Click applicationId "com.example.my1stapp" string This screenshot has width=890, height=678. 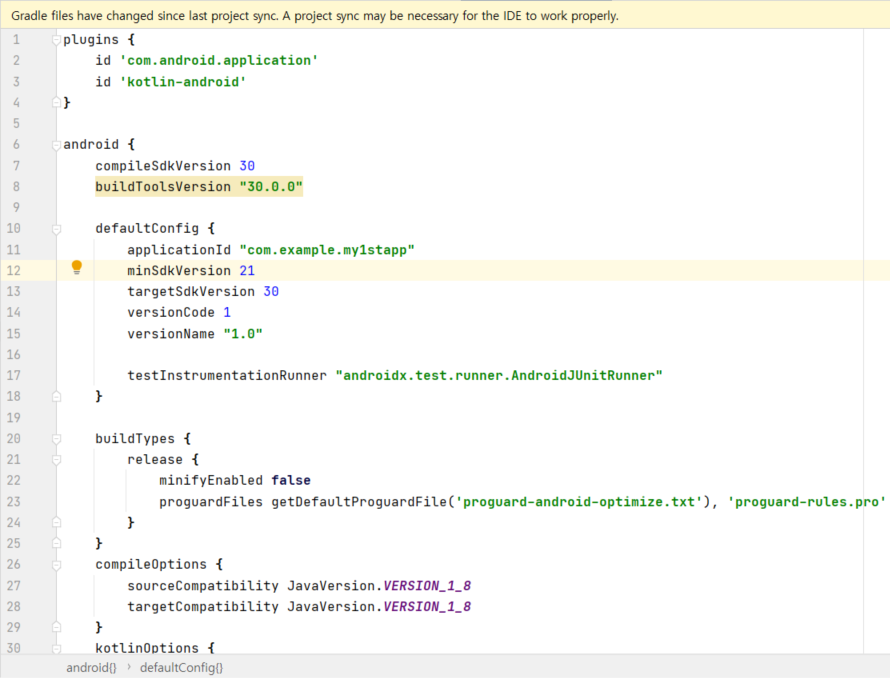click(x=327, y=250)
